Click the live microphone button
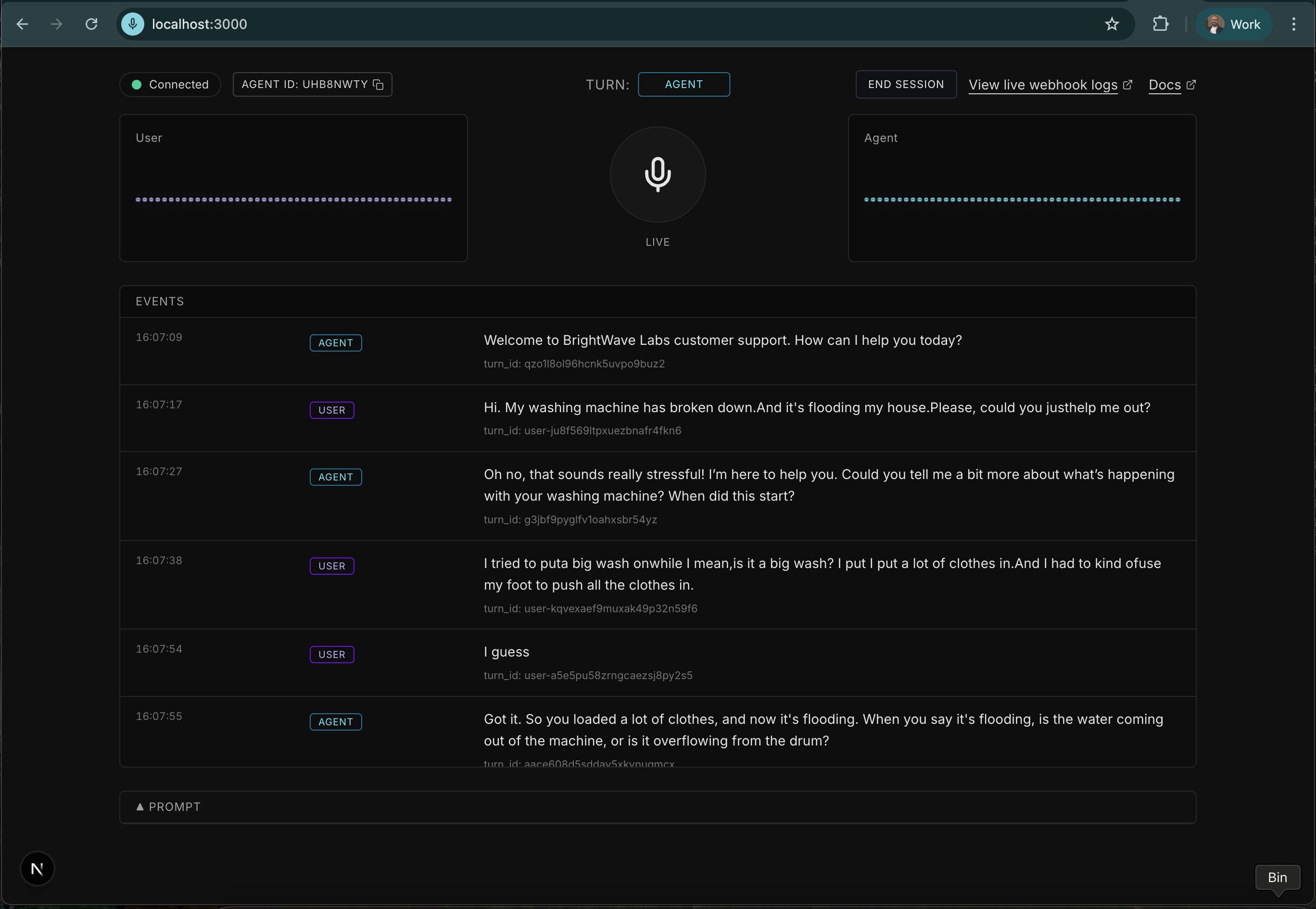 (657, 174)
